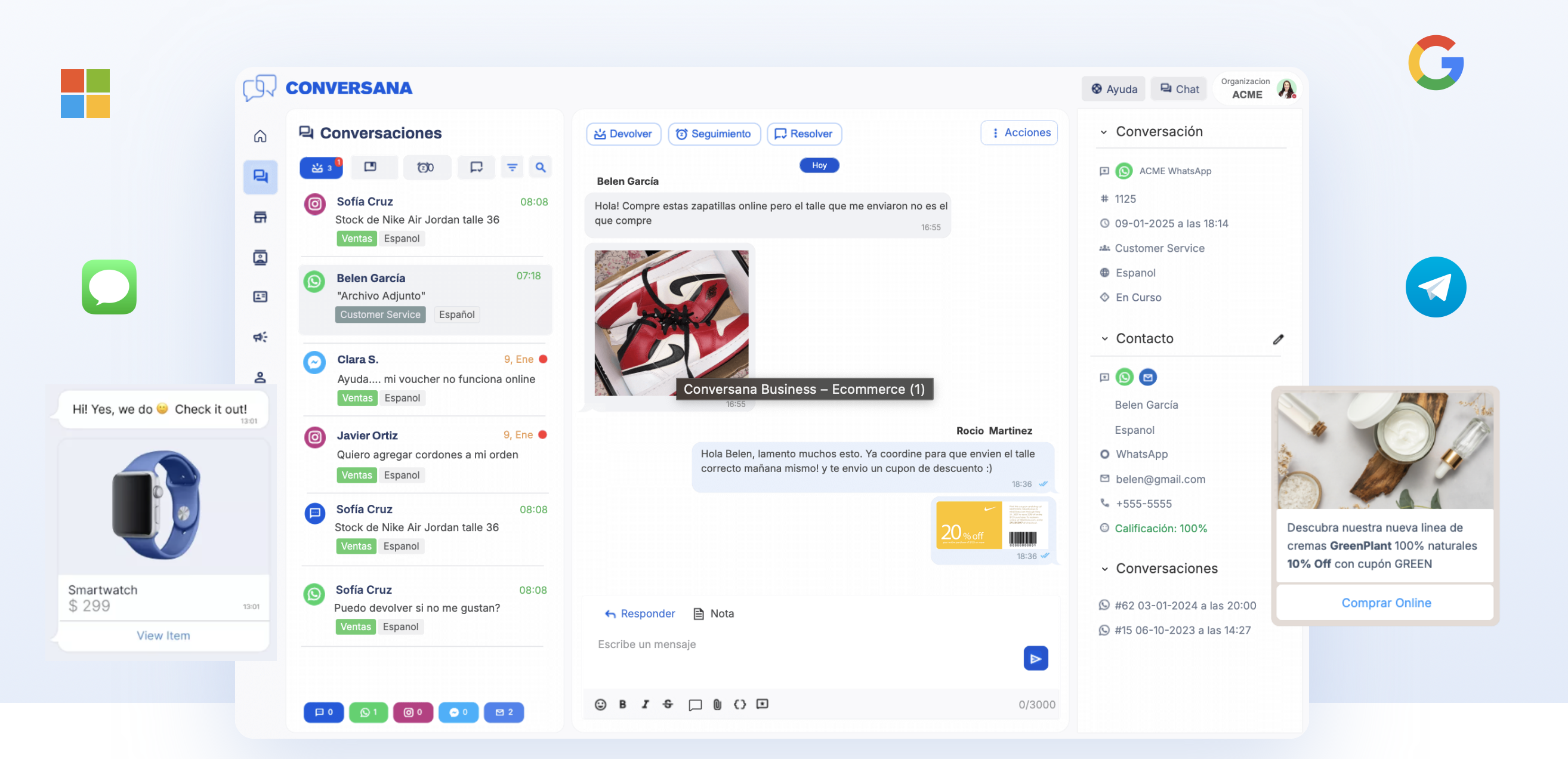Select contact's WhatsApp channel icon
Screen dimensions: 1568x759
pyautogui.click(x=1125, y=377)
